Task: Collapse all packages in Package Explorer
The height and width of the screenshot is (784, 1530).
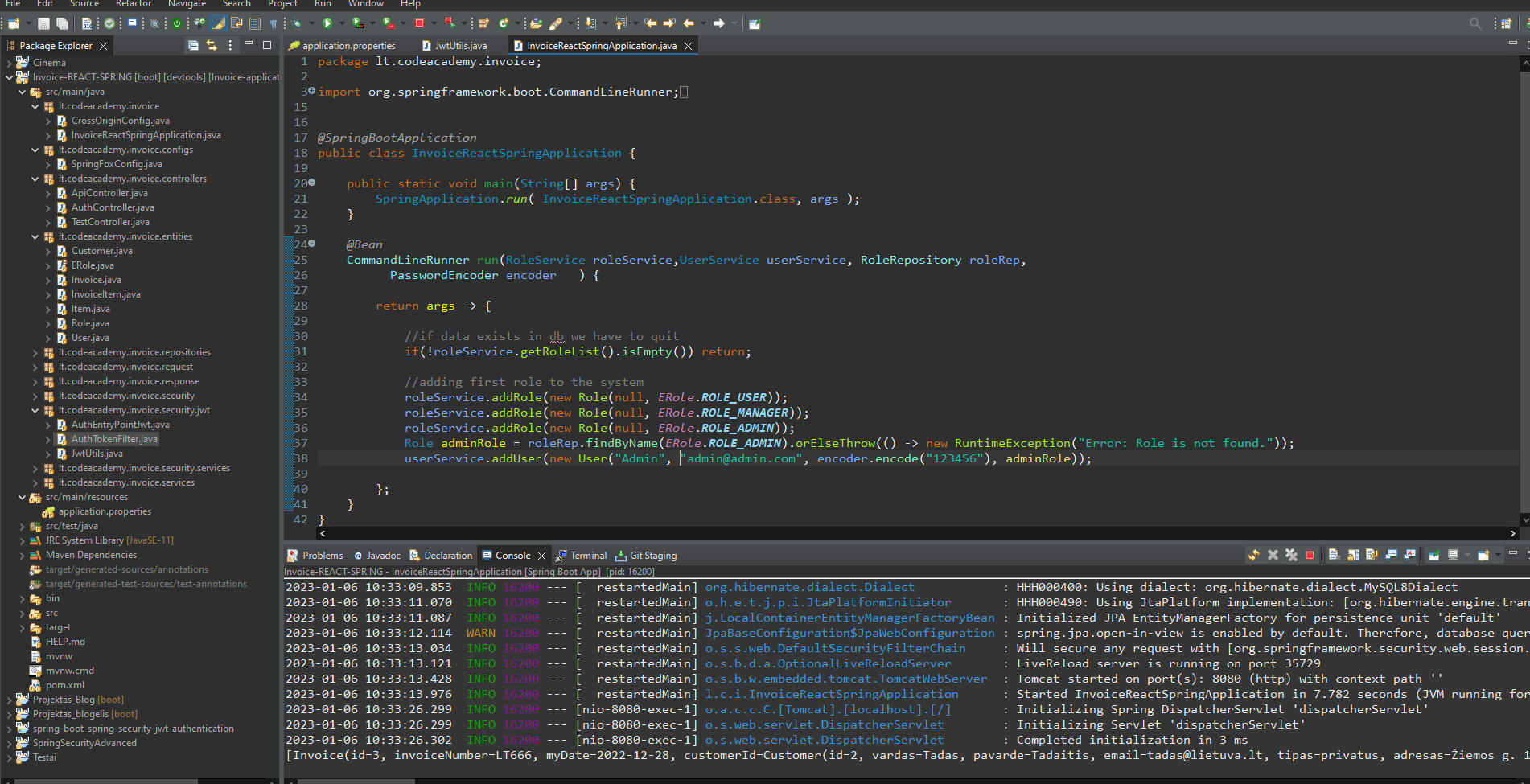Action: coord(193,45)
